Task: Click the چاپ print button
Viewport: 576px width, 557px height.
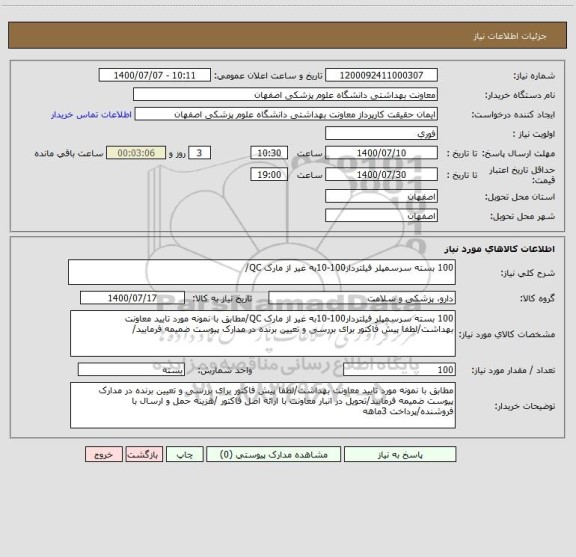Action: [x=184, y=454]
